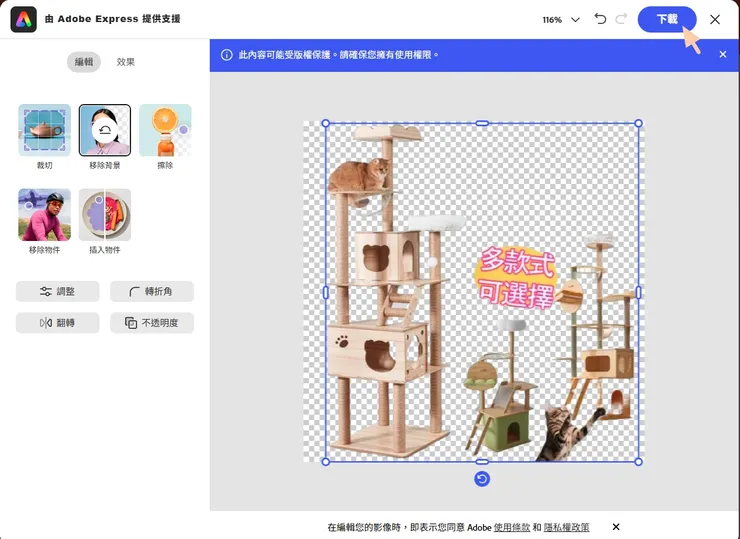Open the 隱私權政策 privacy policy link
This screenshot has height=539, width=740.
(567, 527)
